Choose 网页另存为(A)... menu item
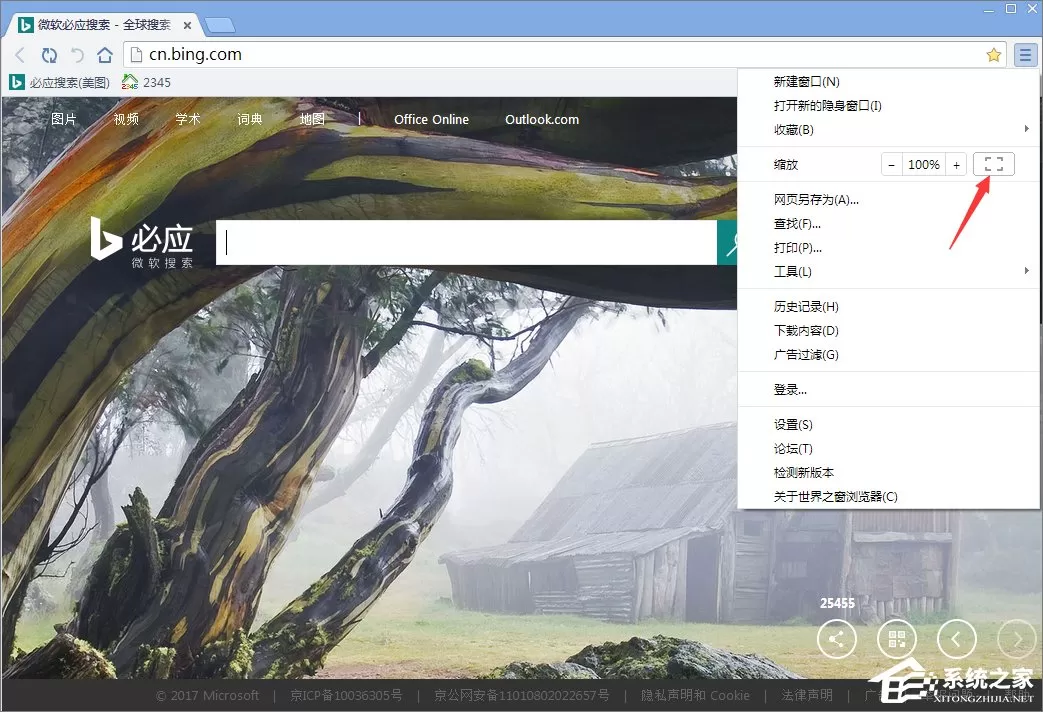1043x712 pixels. (889, 200)
